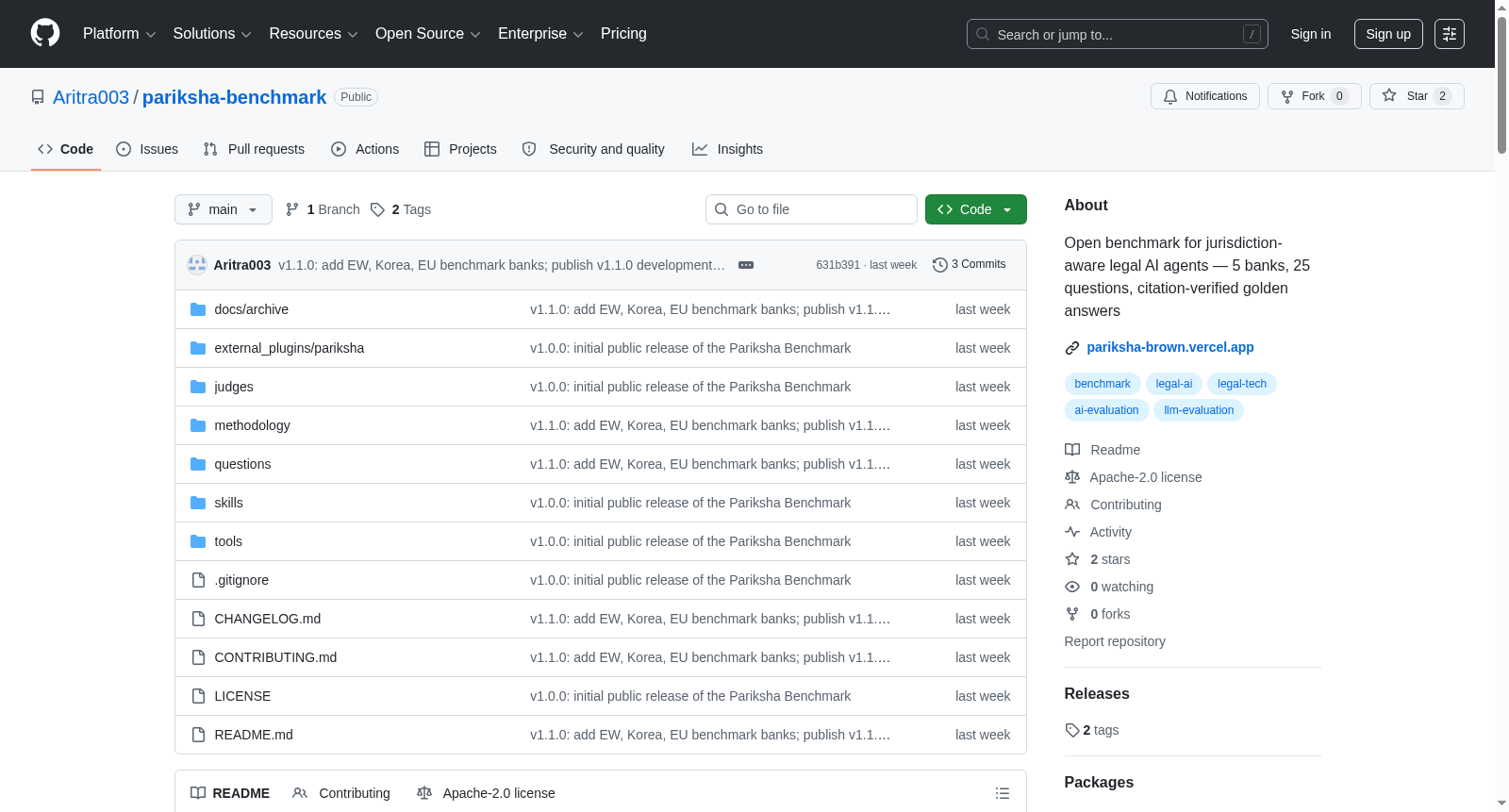The width and height of the screenshot is (1509, 812).
Task: Switch to the Issues tab
Action: (x=147, y=149)
